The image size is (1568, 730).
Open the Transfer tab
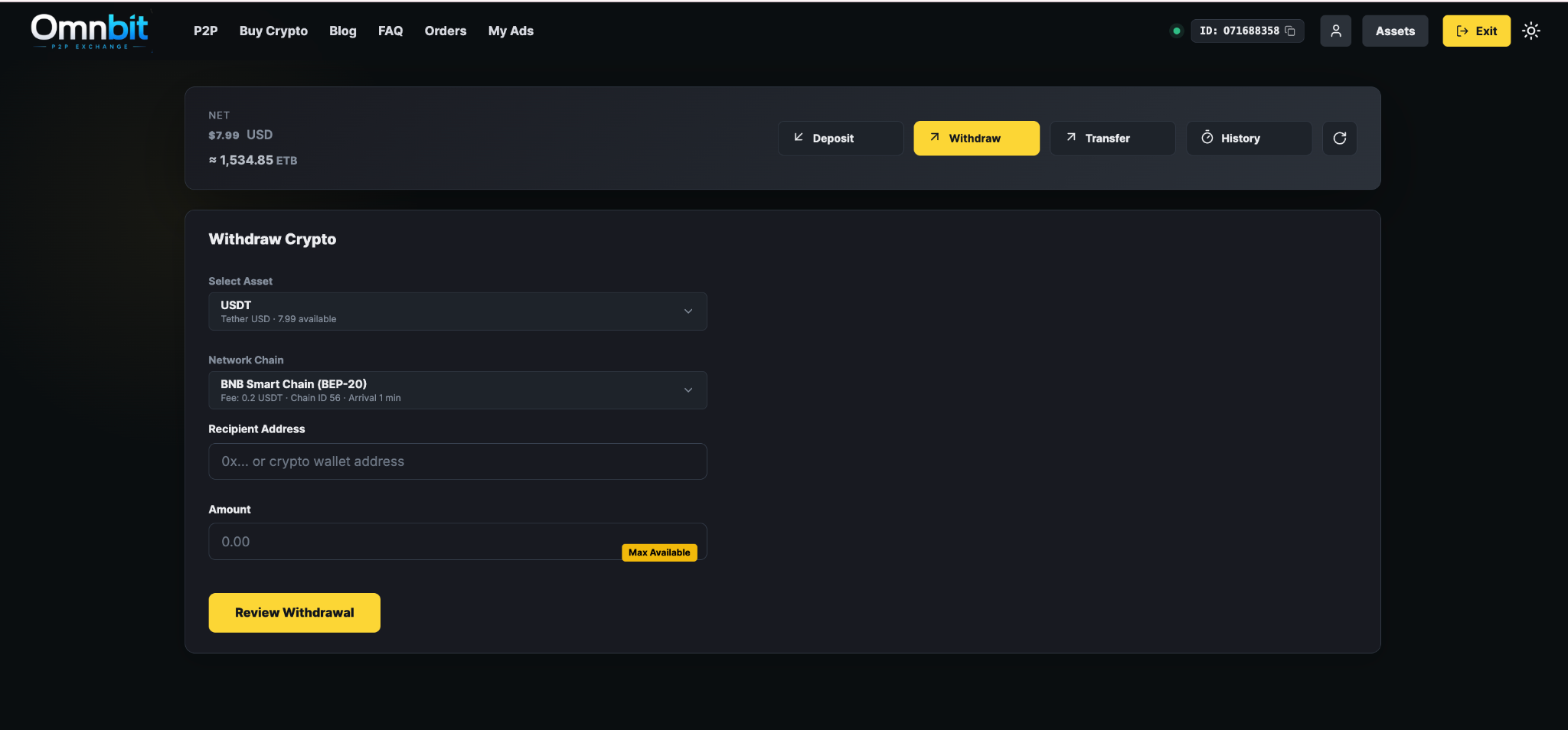[1112, 138]
